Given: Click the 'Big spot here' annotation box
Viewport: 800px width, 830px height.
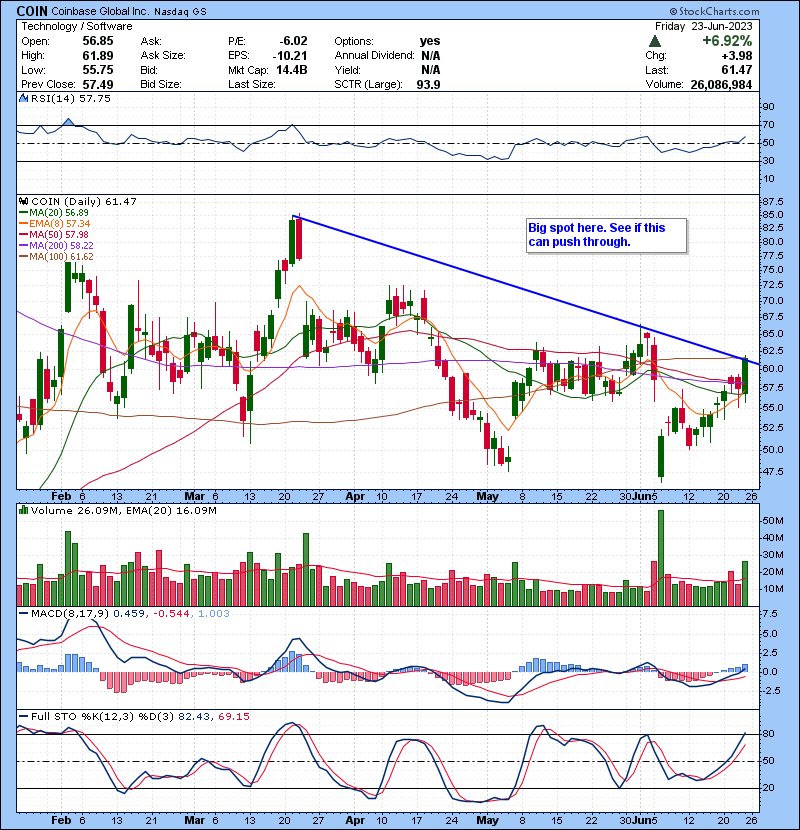Looking at the screenshot, I should point(607,235).
